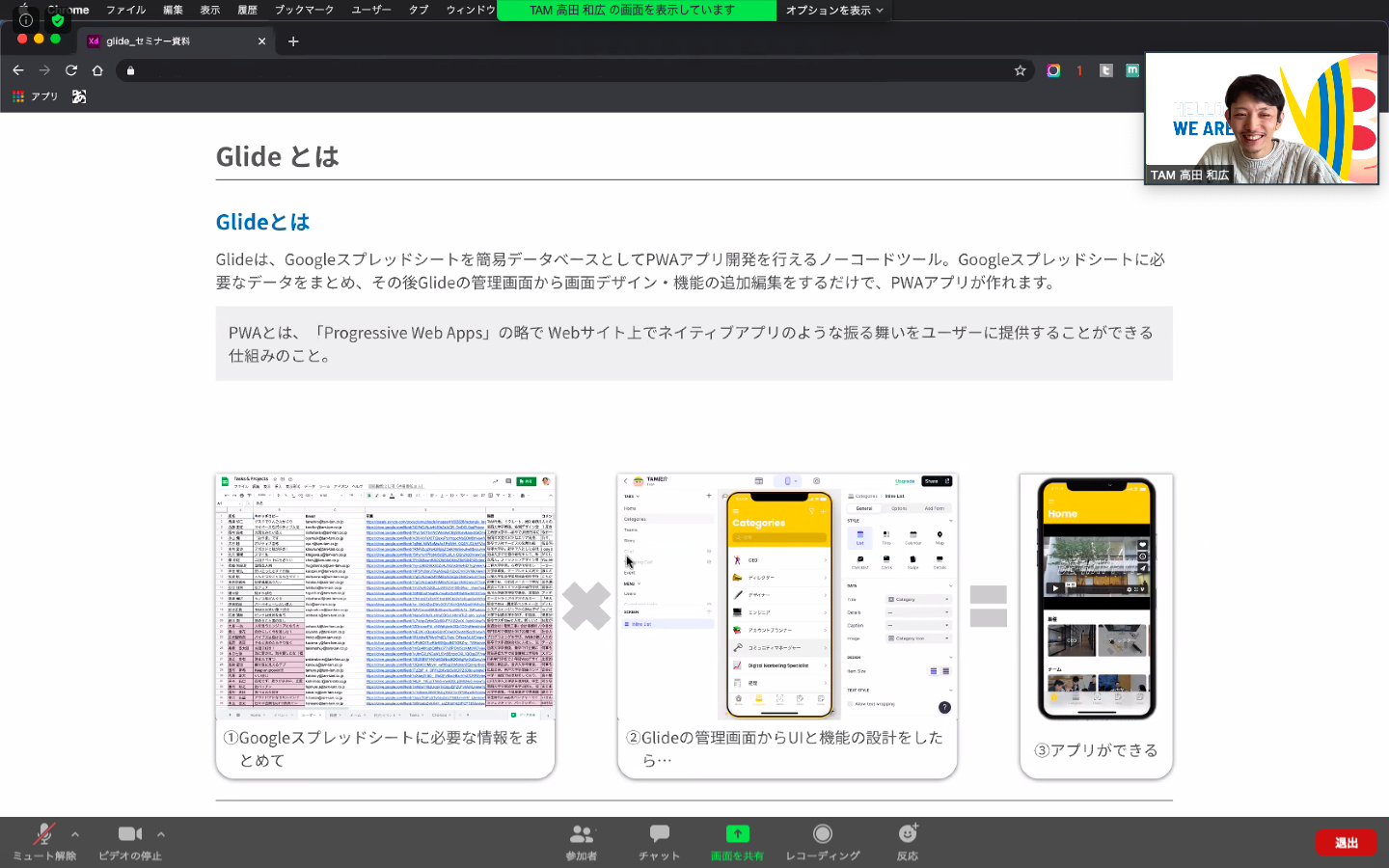
Task: Click caption ②Glideの管理画面からUIと機能の設計をしたら
Action: tap(785, 748)
